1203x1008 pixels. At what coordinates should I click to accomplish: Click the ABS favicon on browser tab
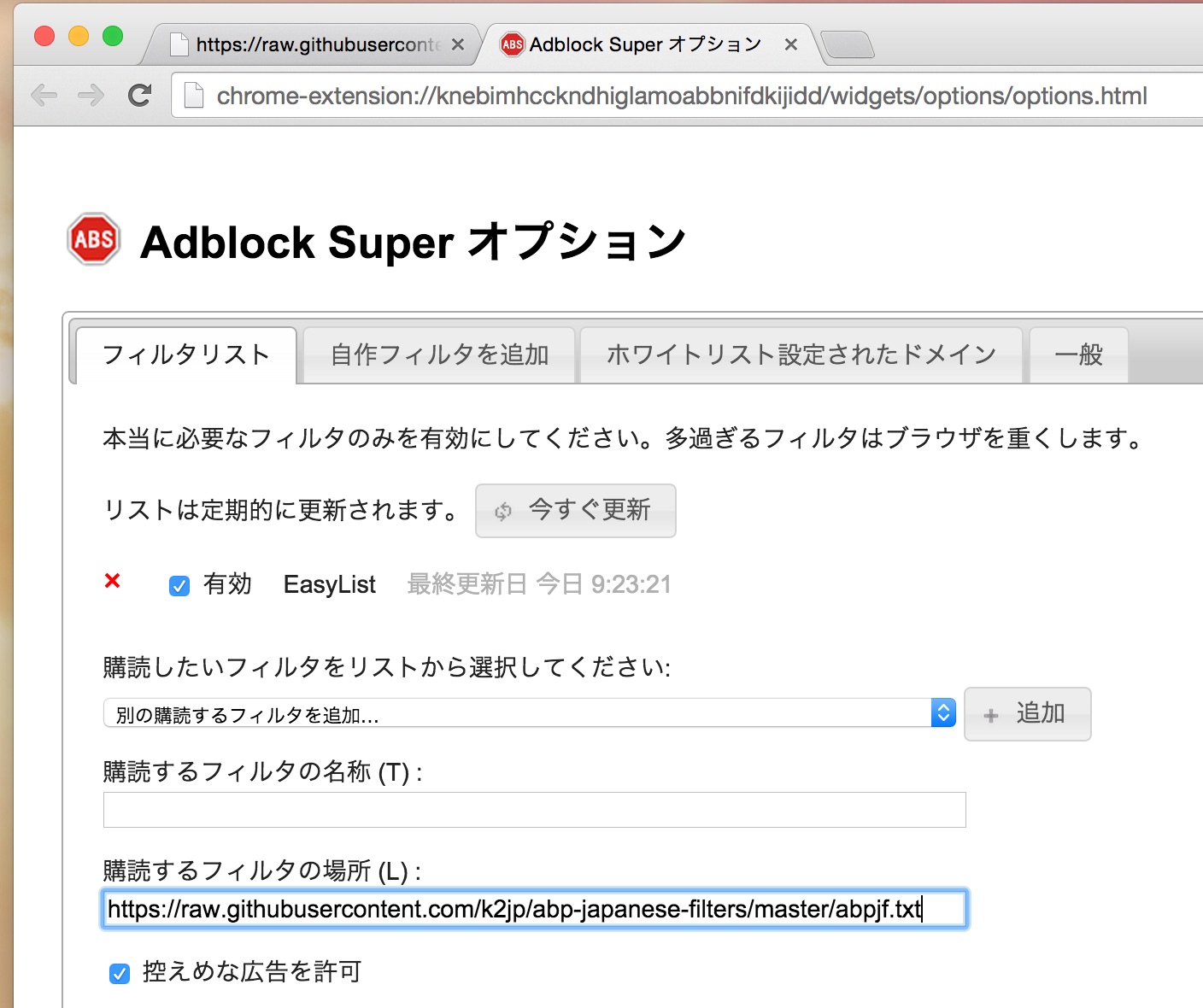tap(513, 44)
